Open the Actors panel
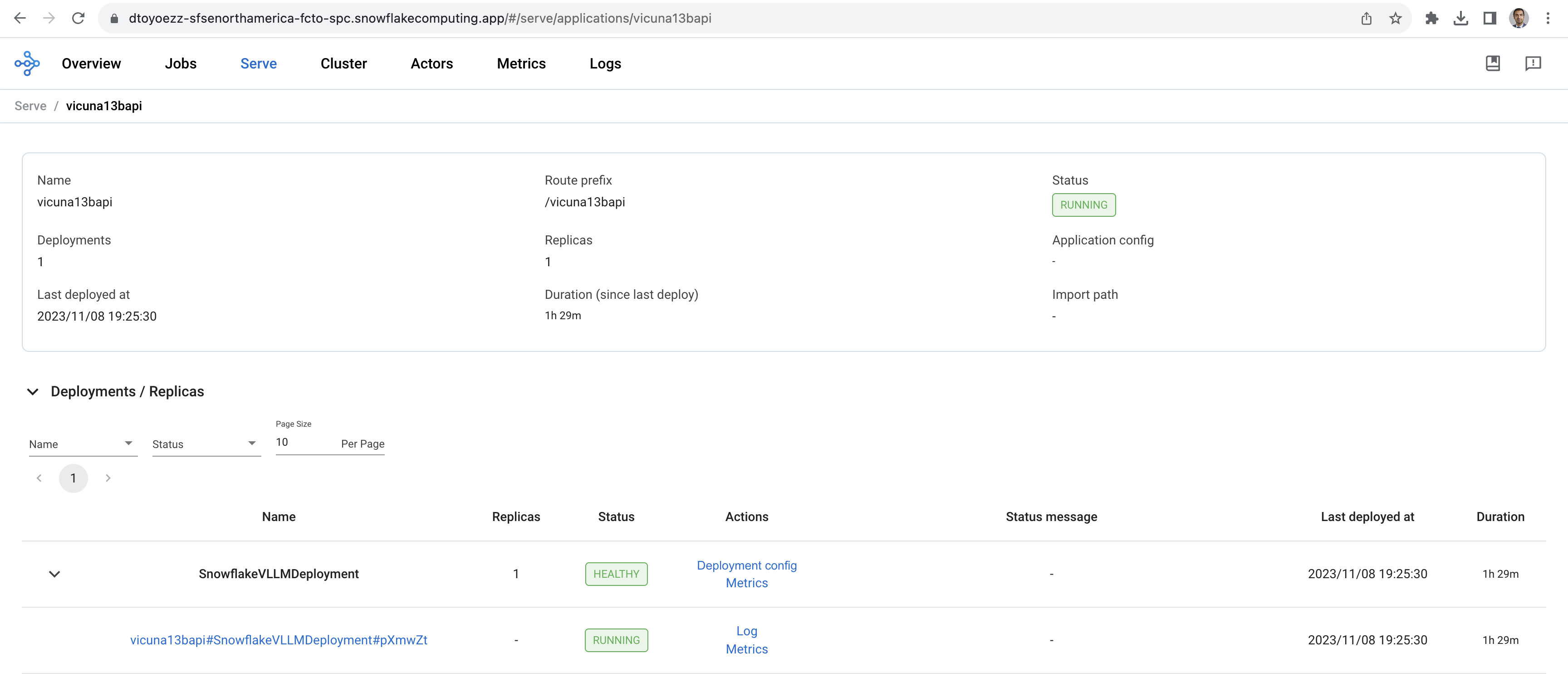This screenshot has width=1568, height=692. pos(432,64)
